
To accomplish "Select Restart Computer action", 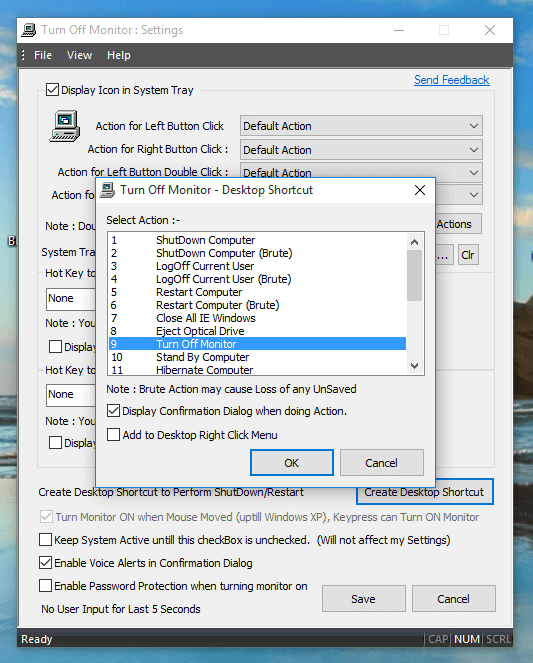I will [257, 292].
